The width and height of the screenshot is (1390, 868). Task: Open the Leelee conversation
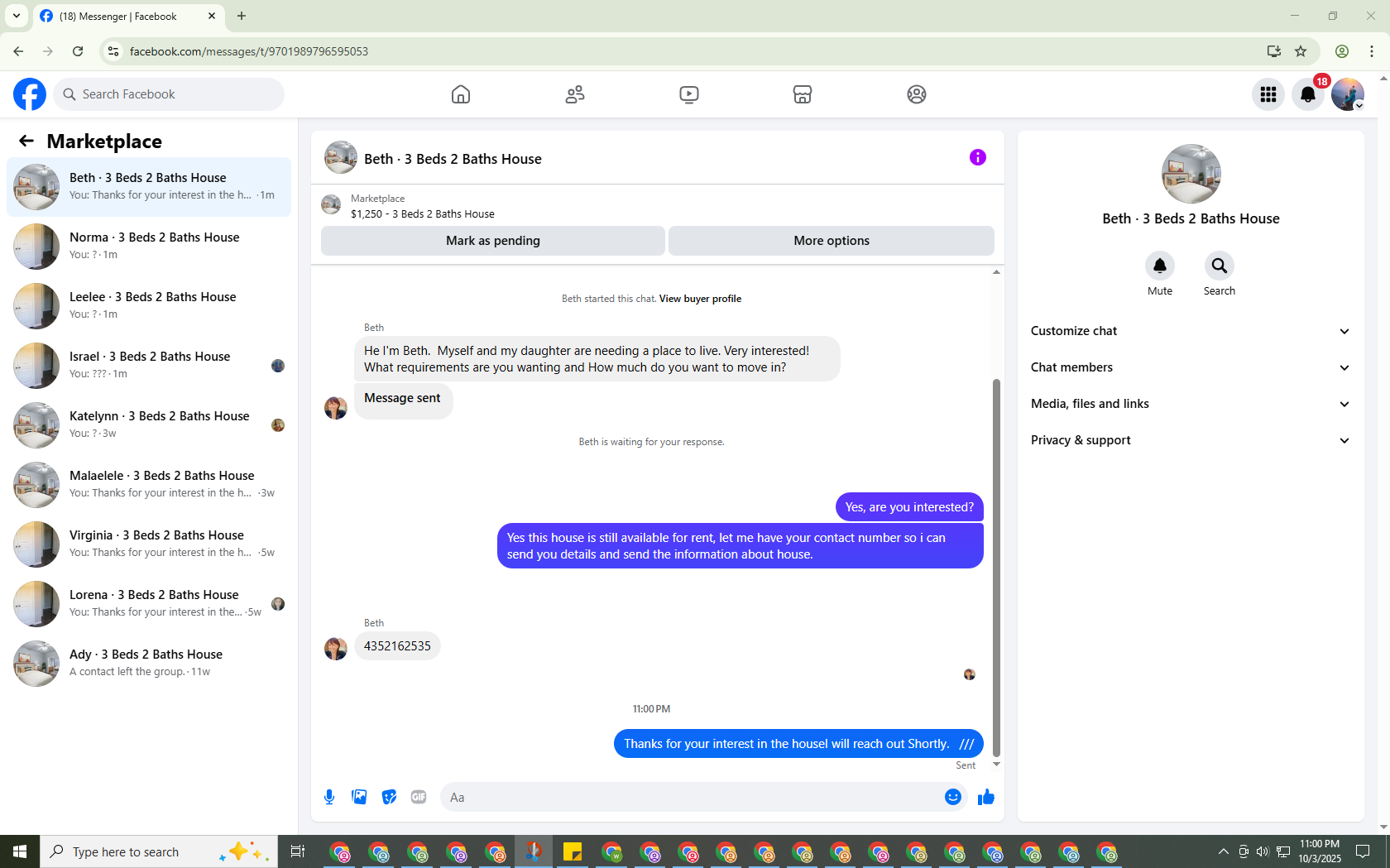point(149,306)
